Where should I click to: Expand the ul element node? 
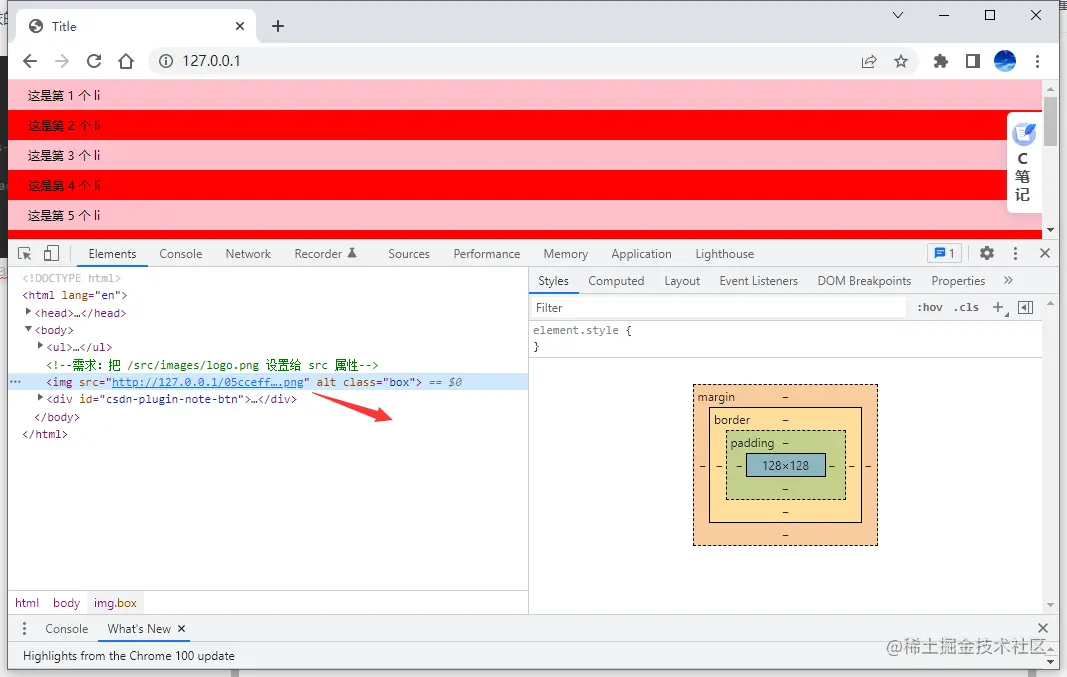[x=40, y=346]
